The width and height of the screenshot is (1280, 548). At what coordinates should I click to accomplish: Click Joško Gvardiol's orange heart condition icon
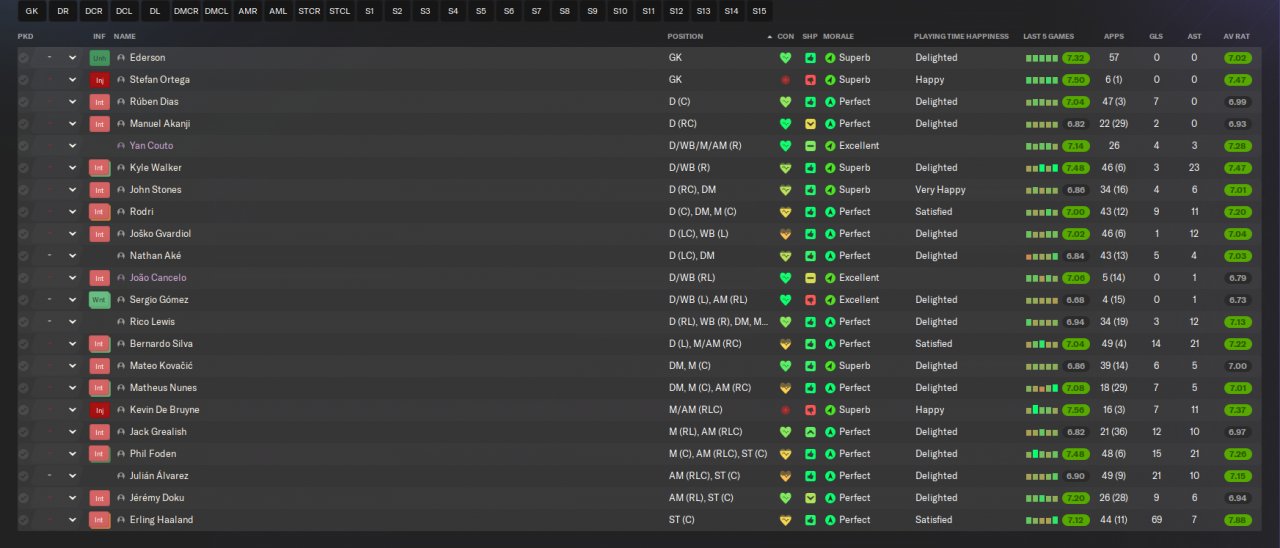785,234
